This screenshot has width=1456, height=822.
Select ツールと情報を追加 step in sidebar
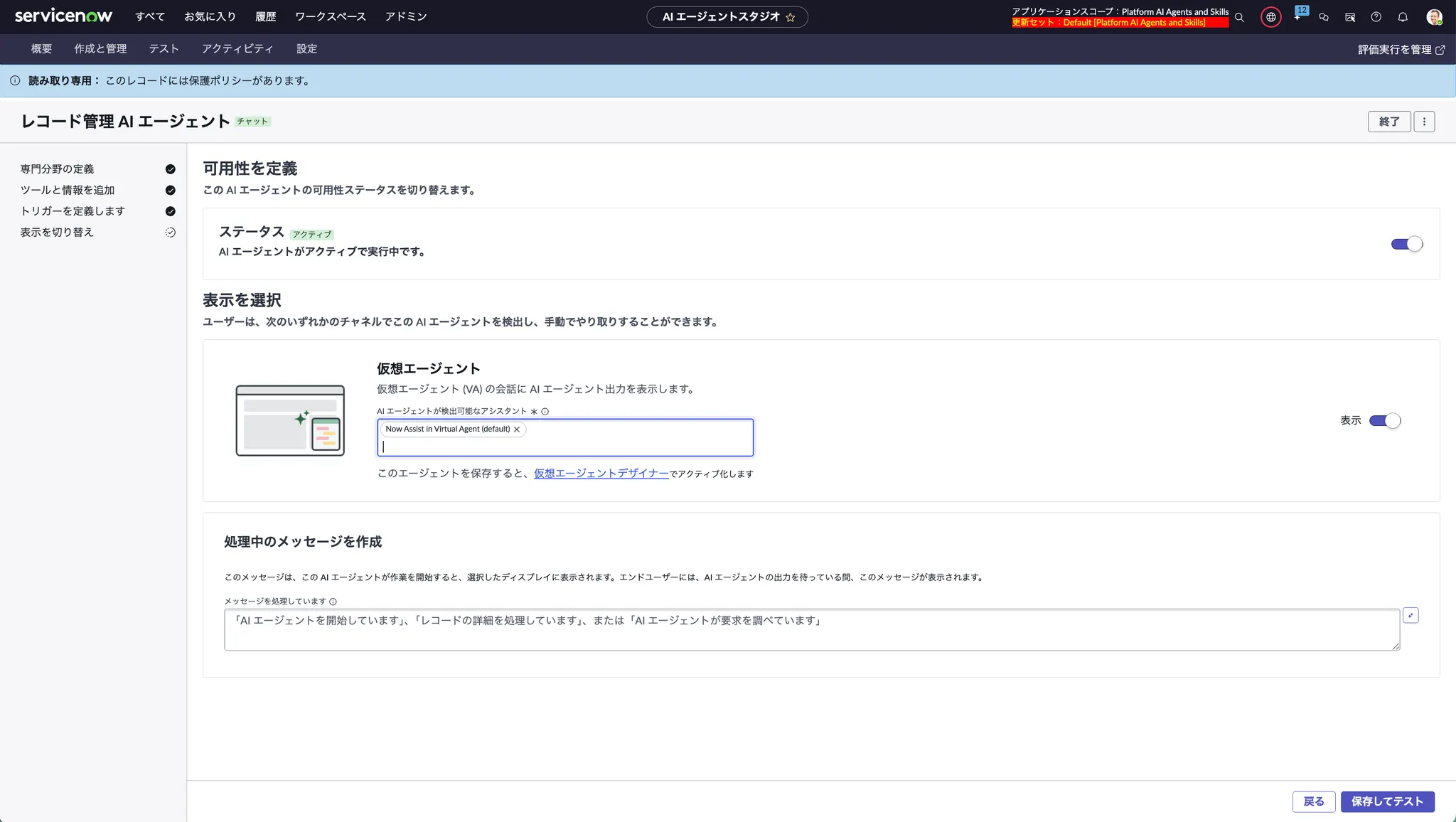pos(68,190)
